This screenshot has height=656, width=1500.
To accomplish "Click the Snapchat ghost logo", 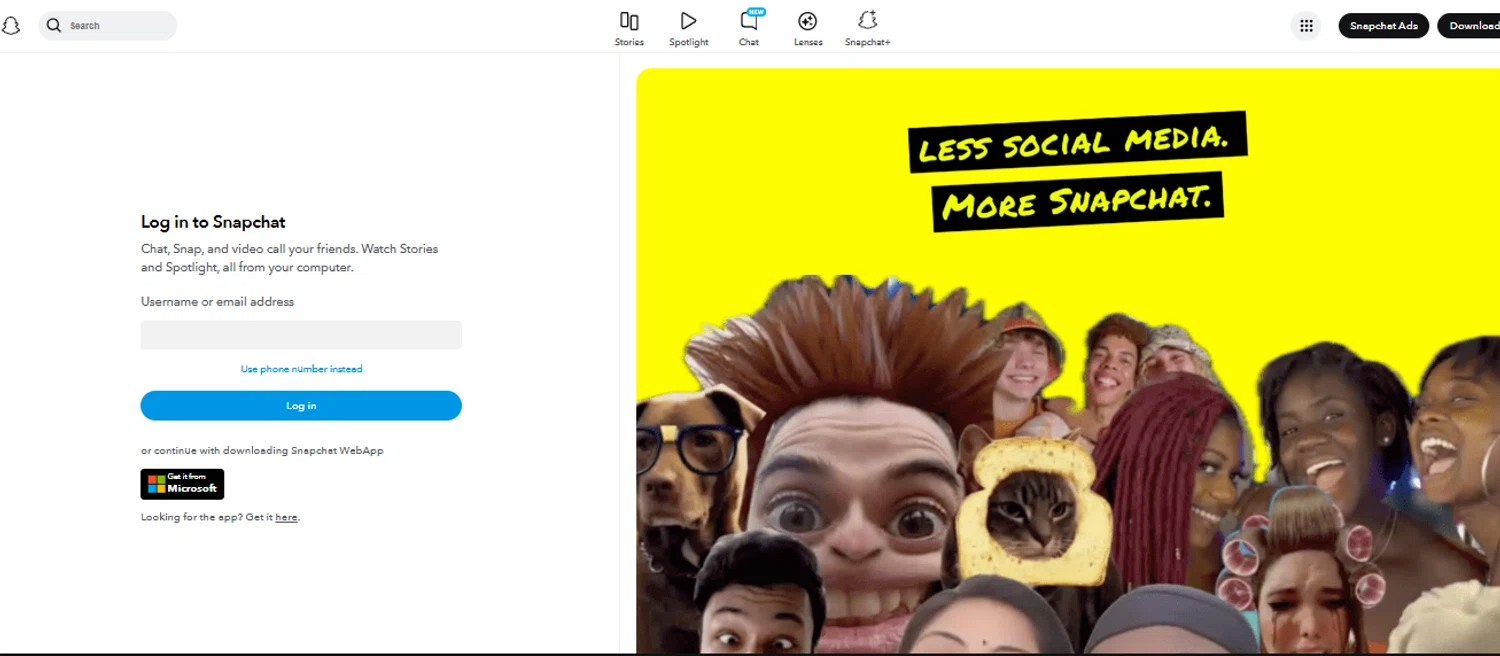I will tap(10, 26).
